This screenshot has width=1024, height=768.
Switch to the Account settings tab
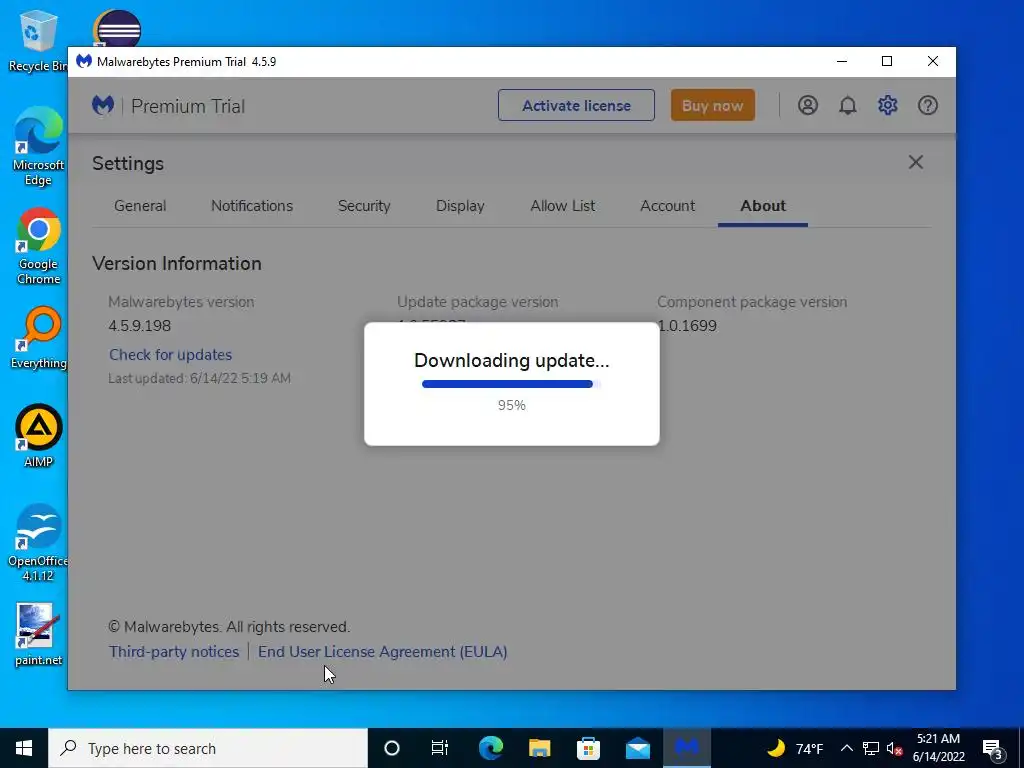coord(667,206)
